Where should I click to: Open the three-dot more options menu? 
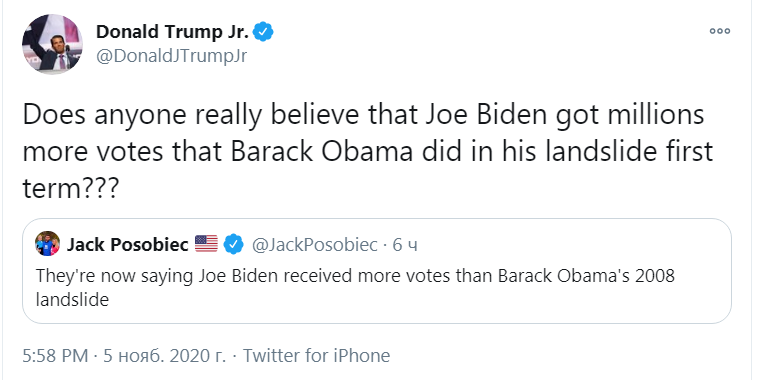pos(720,31)
